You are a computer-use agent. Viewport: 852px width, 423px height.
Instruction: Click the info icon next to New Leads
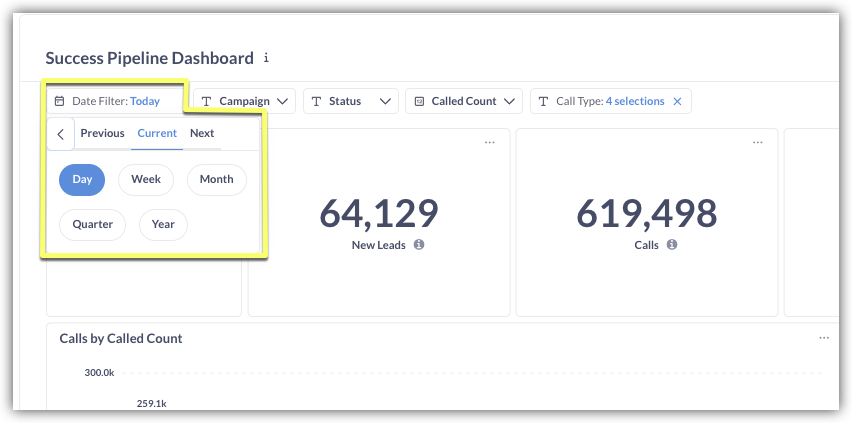click(x=419, y=244)
